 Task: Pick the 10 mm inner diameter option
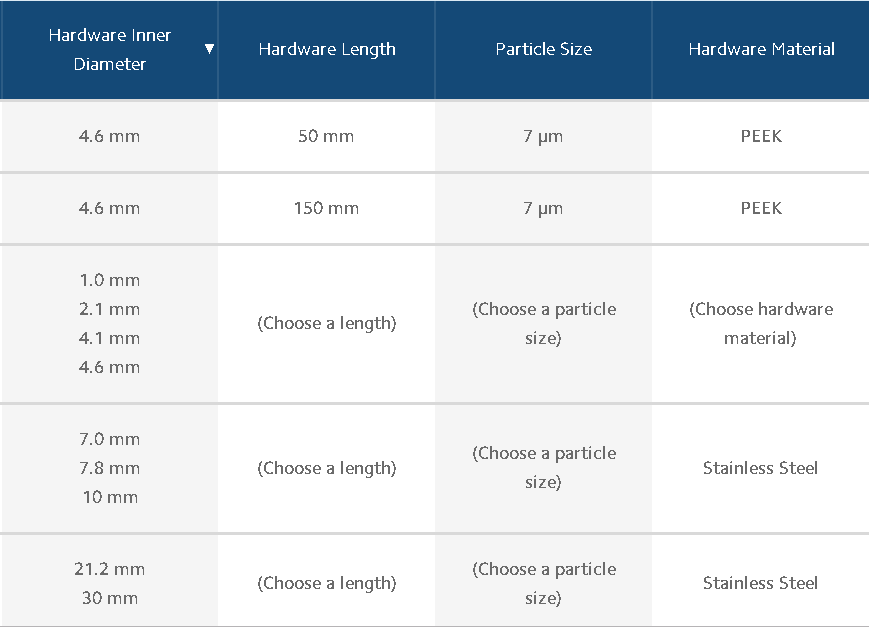click(x=110, y=497)
